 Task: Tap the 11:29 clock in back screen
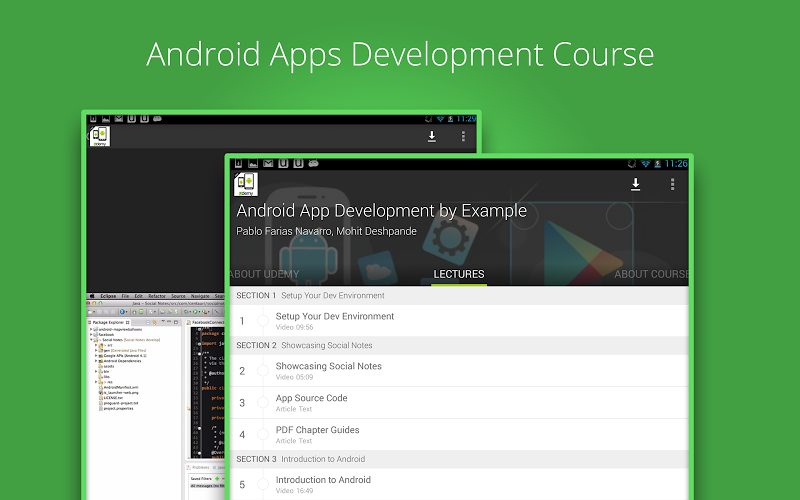tap(466, 119)
